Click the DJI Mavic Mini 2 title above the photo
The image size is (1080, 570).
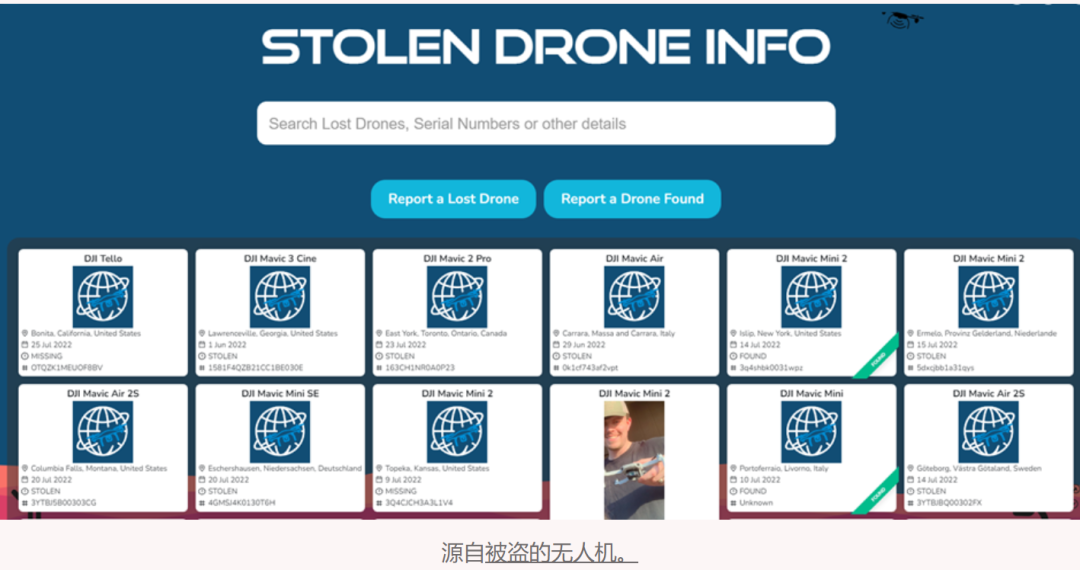click(634, 393)
